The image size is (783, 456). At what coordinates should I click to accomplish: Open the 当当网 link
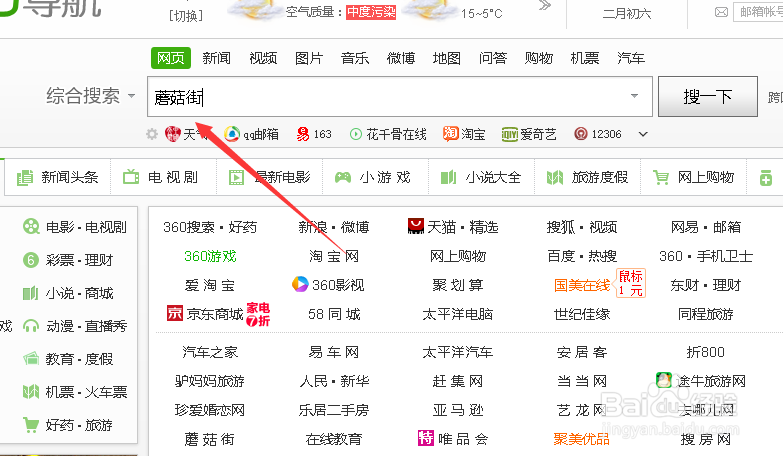pyautogui.click(x=582, y=381)
